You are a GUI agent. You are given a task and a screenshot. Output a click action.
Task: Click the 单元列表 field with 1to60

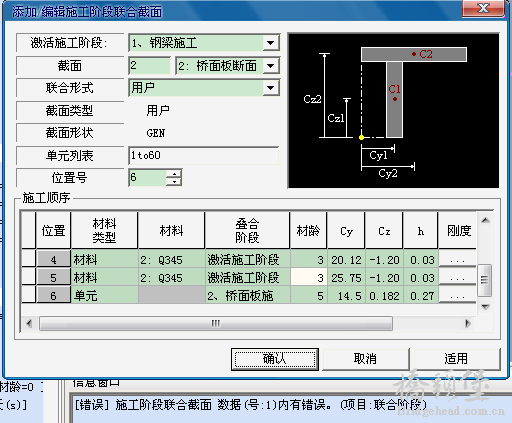pos(203,155)
